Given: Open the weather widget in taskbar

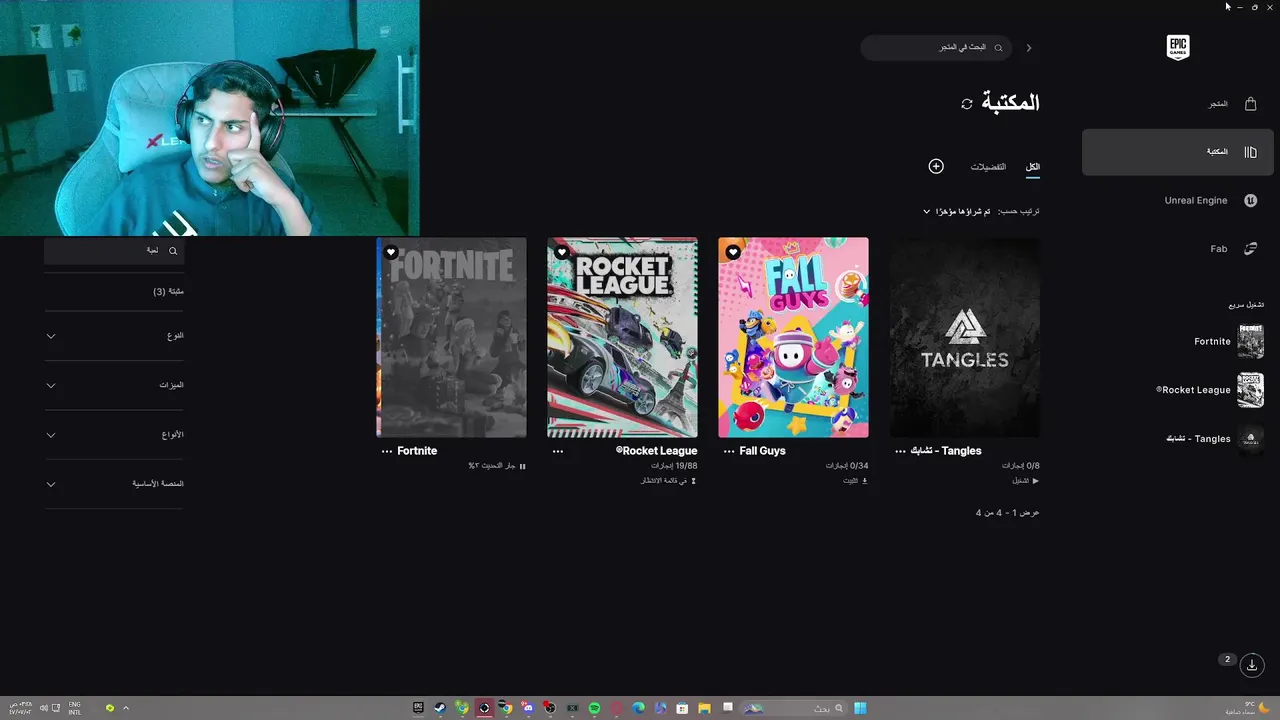Looking at the screenshot, I should coord(1247,708).
